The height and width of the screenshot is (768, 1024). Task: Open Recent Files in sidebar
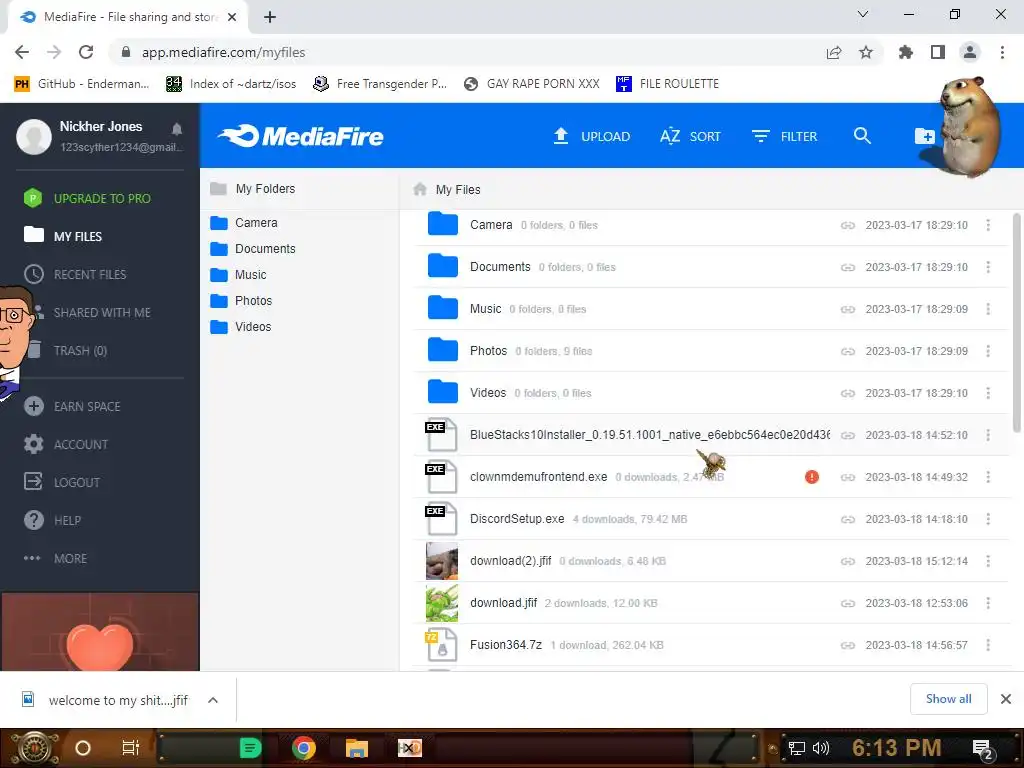click(x=75, y=274)
